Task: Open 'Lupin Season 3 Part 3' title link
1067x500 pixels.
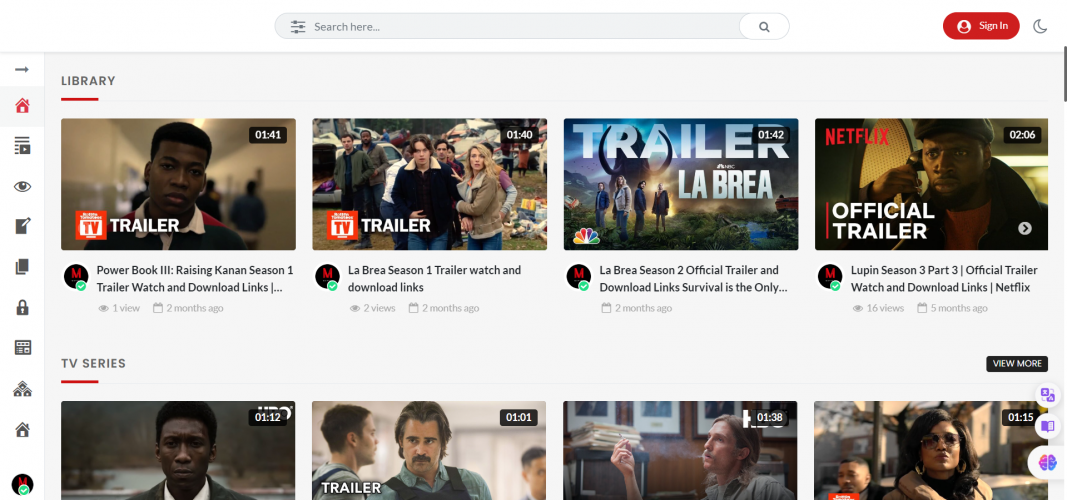Action: (x=944, y=278)
